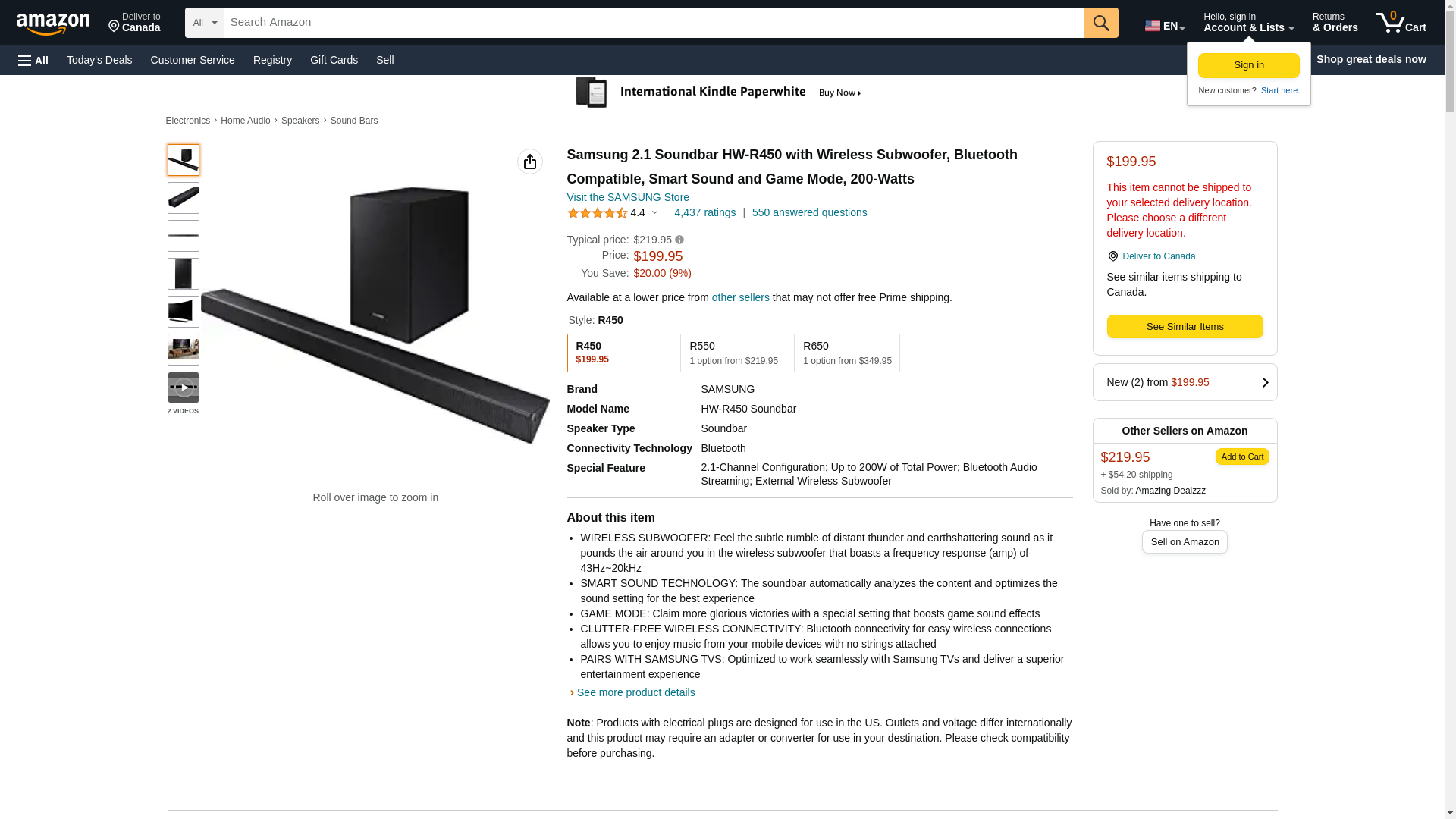Click the Amazon logo
Image resolution: width=1456 pixels, height=819 pixels.
coord(53,24)
